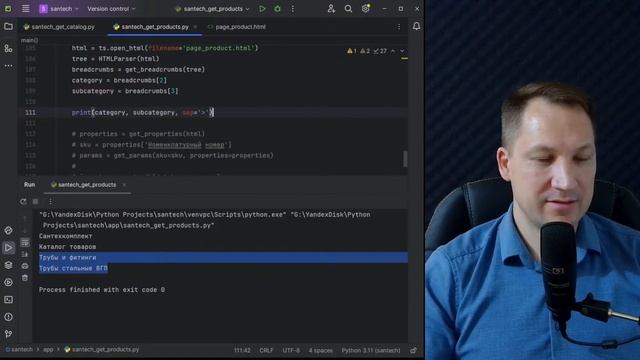Viewport: 640px width, 360px height.
Task: Open Run panel more options
Action: pos(50,201)
